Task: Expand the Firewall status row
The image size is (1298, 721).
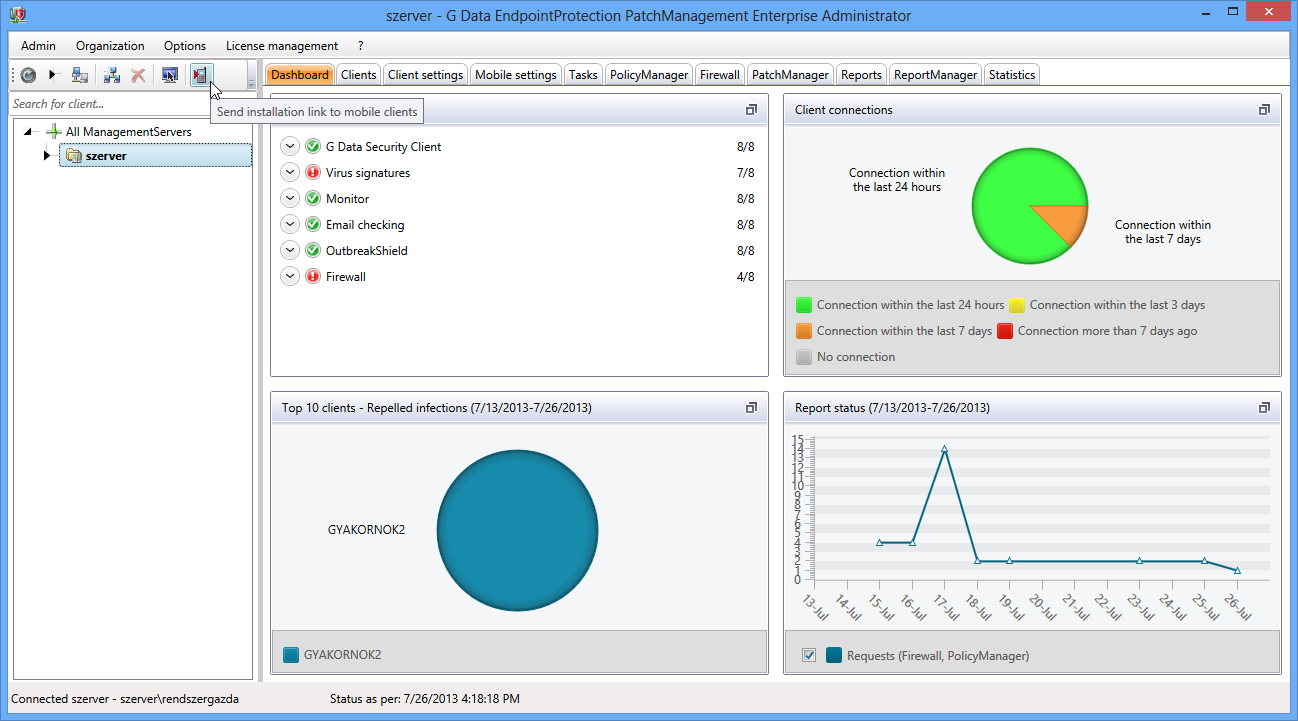Action: coord(290,277)
